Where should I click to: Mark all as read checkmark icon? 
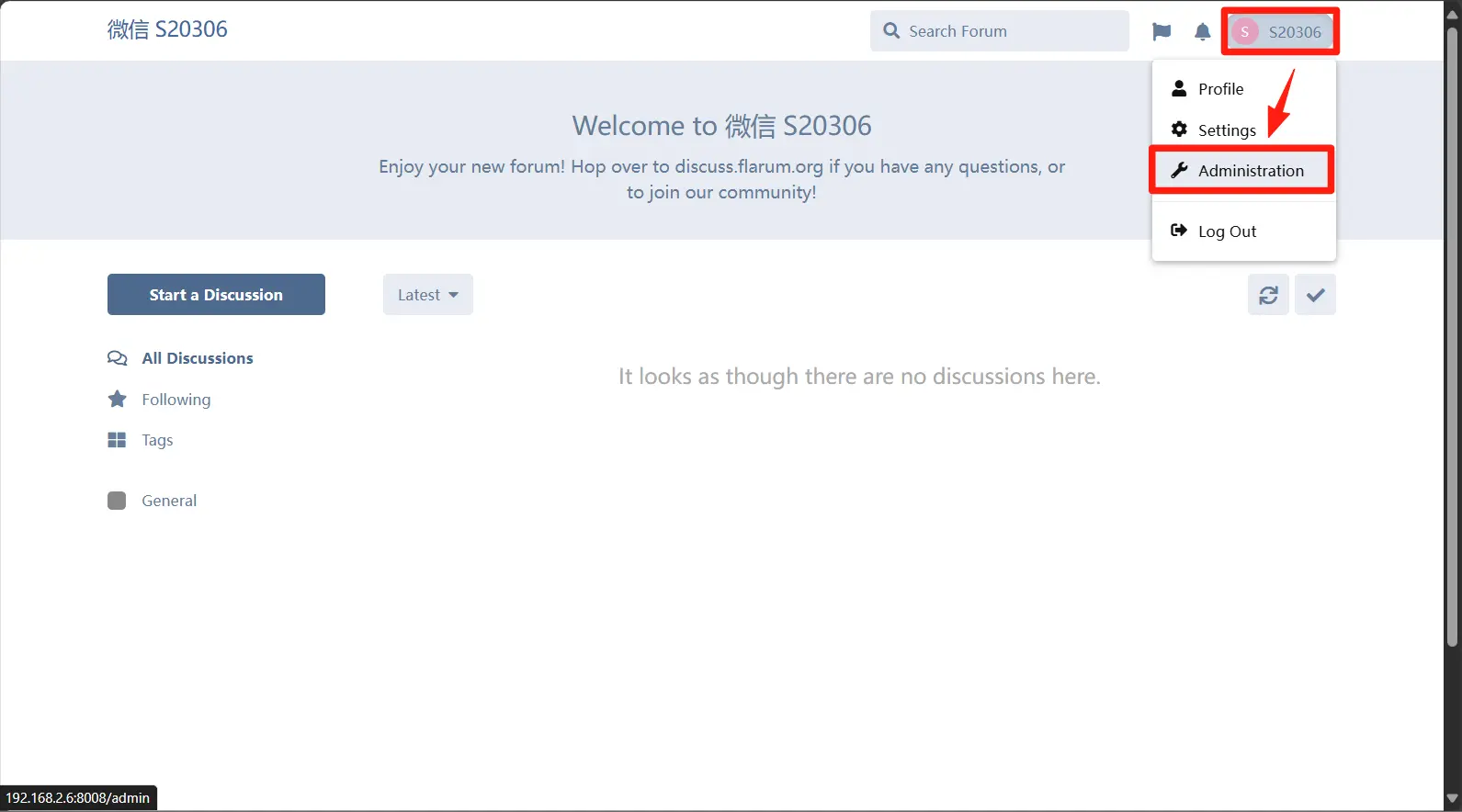pos(1315,295)
